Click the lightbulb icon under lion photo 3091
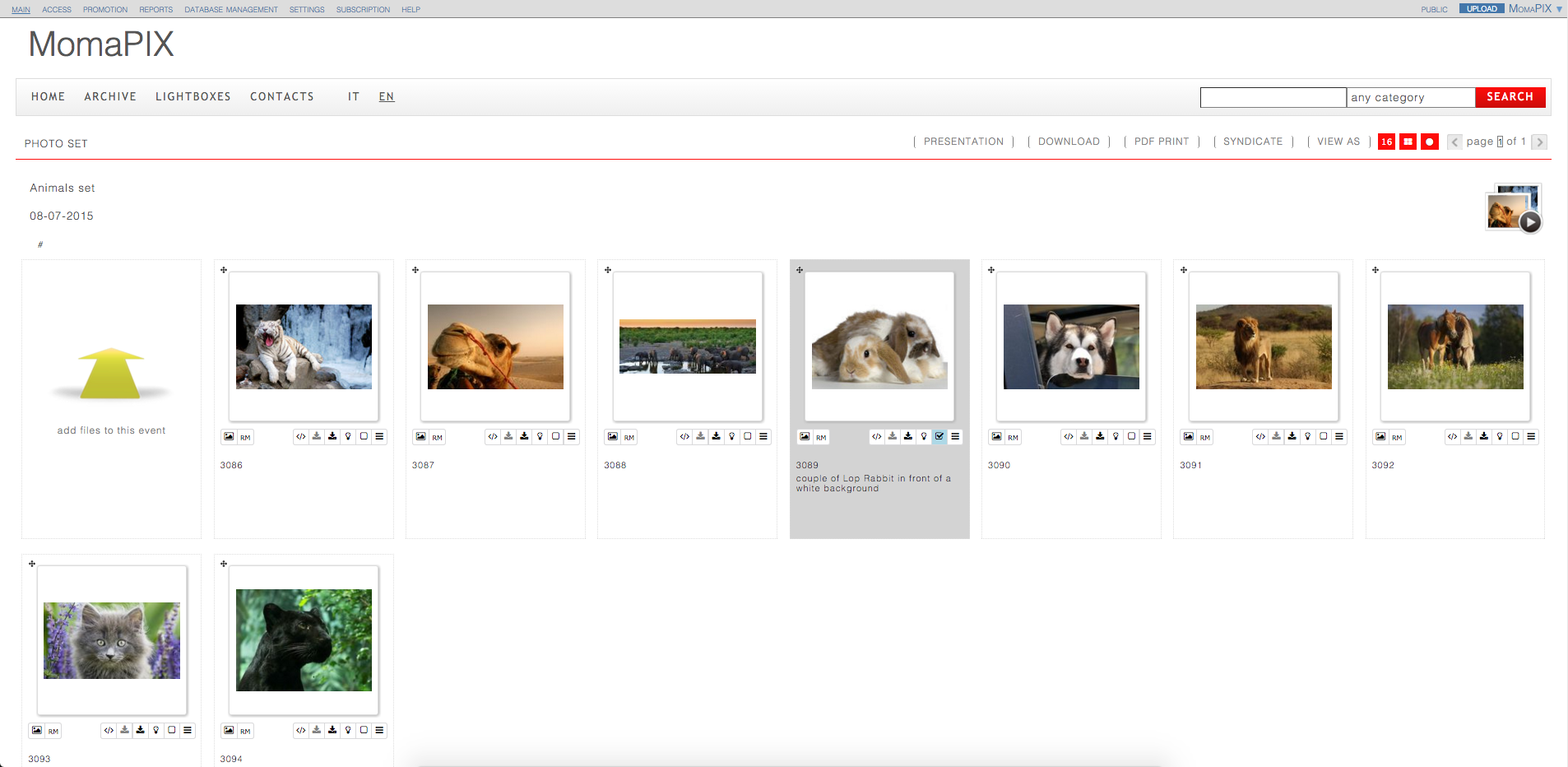This screenshot has height=767, width=1568. click(1308, 437)
